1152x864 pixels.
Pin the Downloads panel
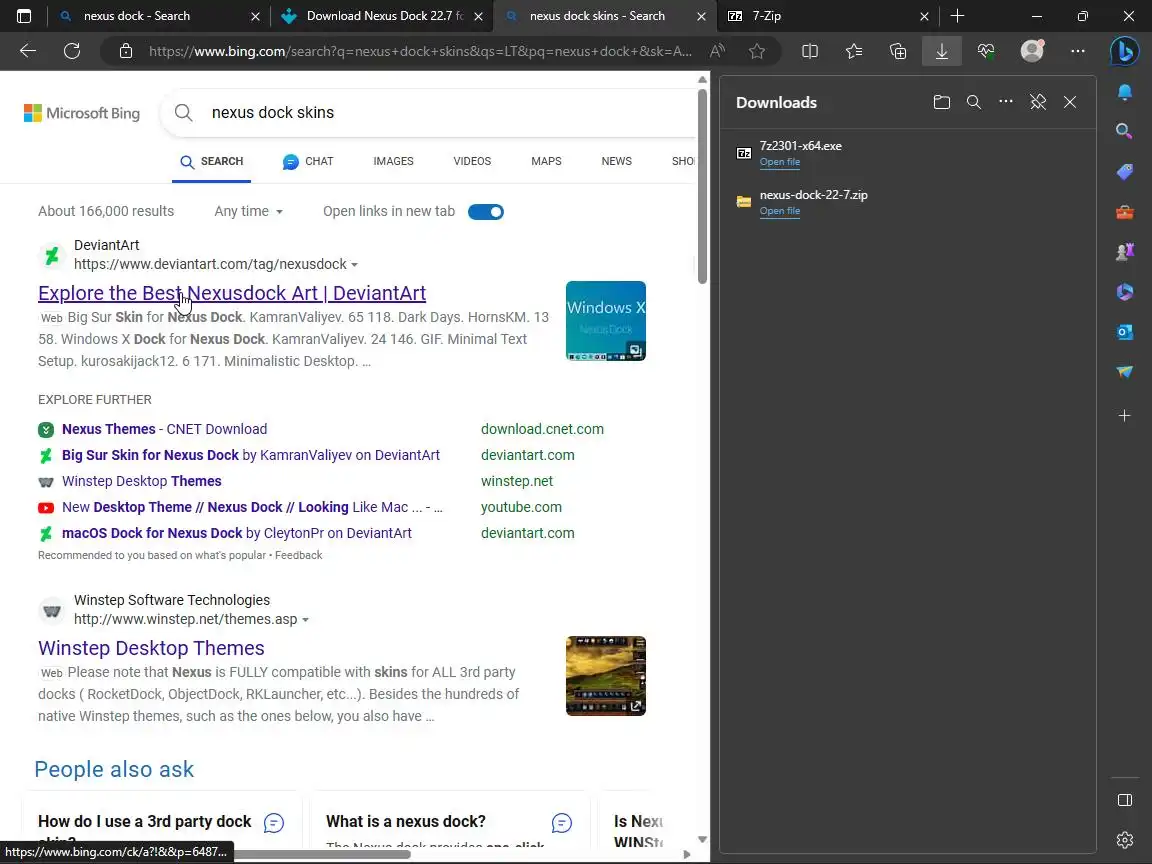1038,102
